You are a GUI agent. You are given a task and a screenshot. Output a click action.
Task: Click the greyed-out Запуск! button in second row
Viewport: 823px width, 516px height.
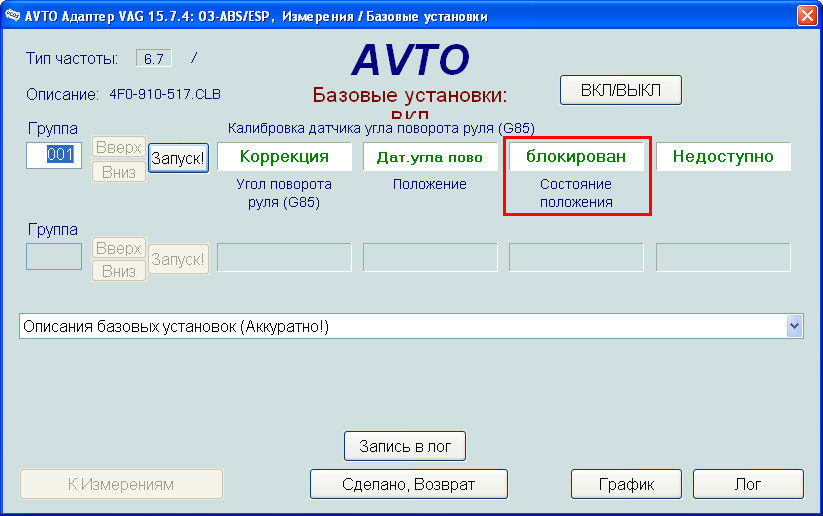point(178,259)
